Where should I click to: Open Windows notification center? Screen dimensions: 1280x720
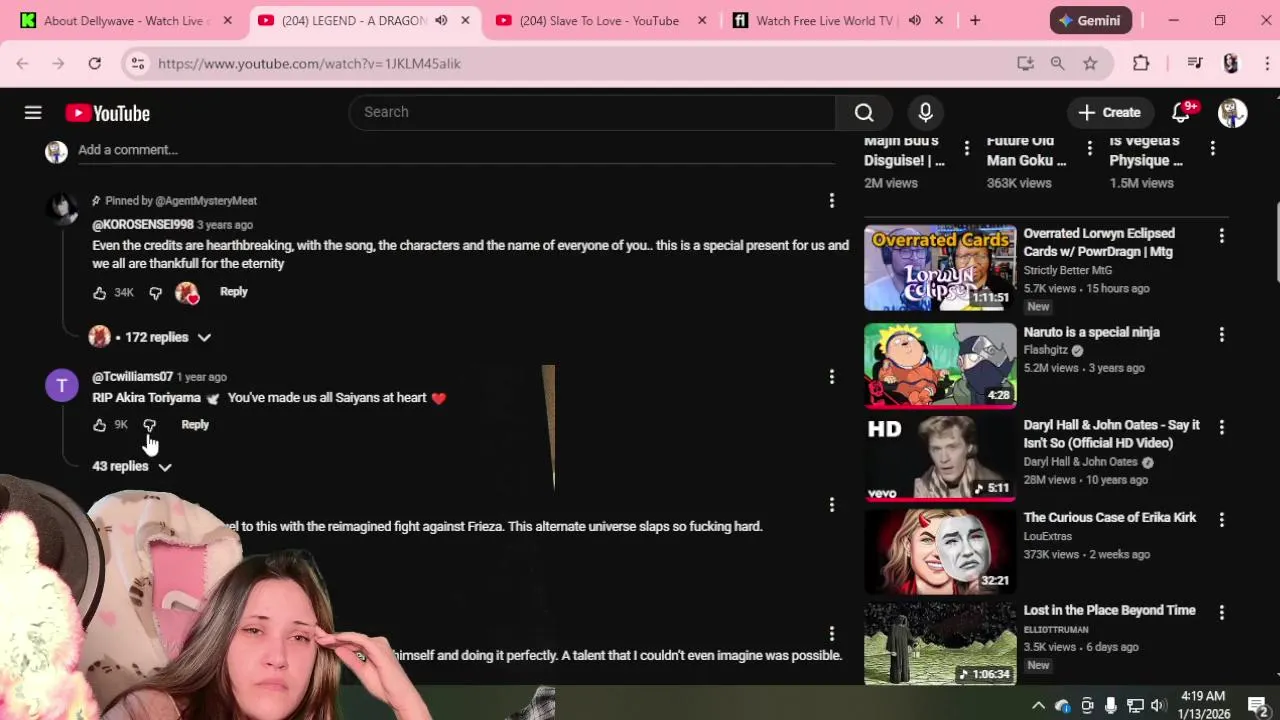click(1257, 705)
